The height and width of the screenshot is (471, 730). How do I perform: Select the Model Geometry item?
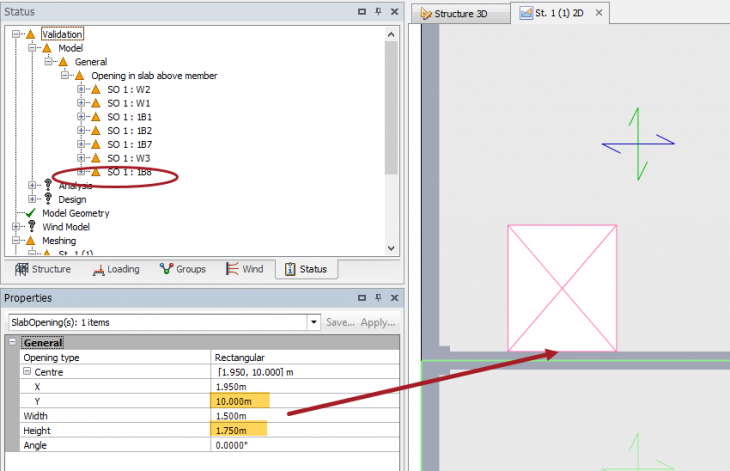(x=76, y=213)
